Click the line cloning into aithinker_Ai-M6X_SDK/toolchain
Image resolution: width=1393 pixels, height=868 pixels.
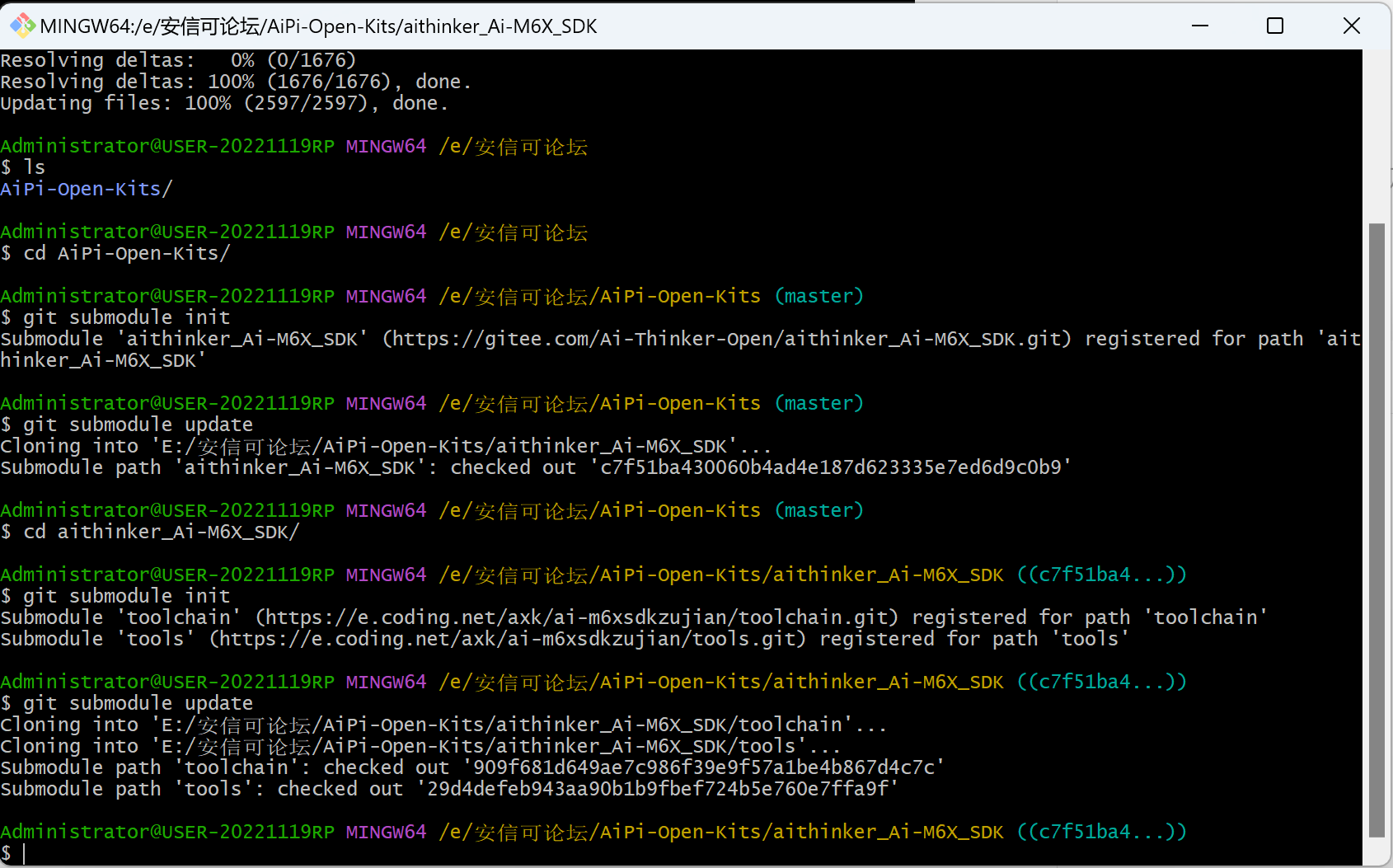tap(443, 725)
